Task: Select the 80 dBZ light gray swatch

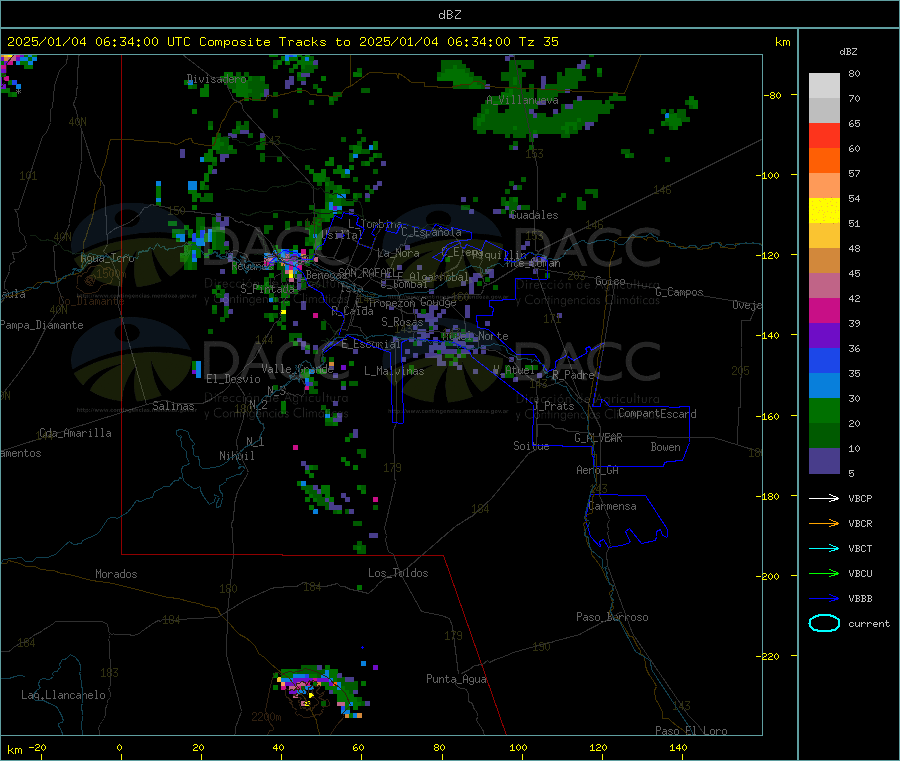Action: click(824, 86)
